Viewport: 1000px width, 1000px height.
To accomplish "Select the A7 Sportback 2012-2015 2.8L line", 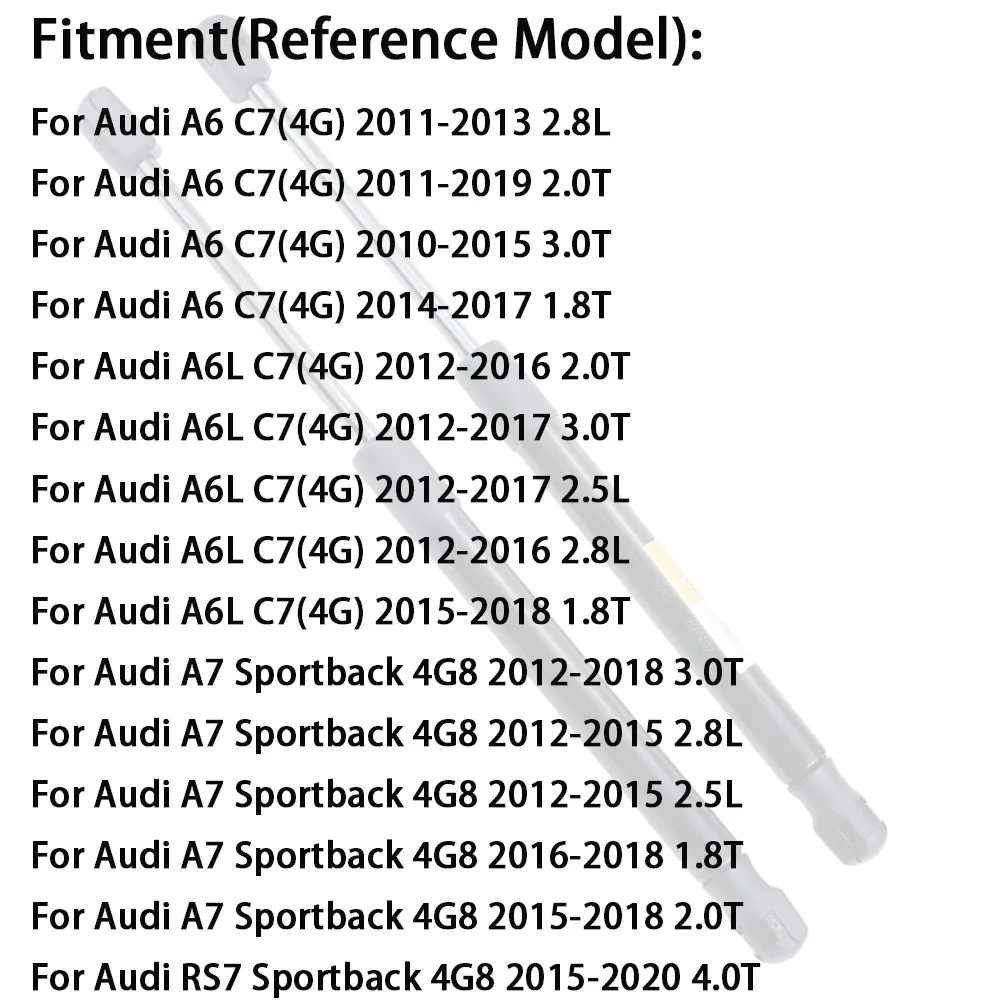I will click(x=387, y=734).
